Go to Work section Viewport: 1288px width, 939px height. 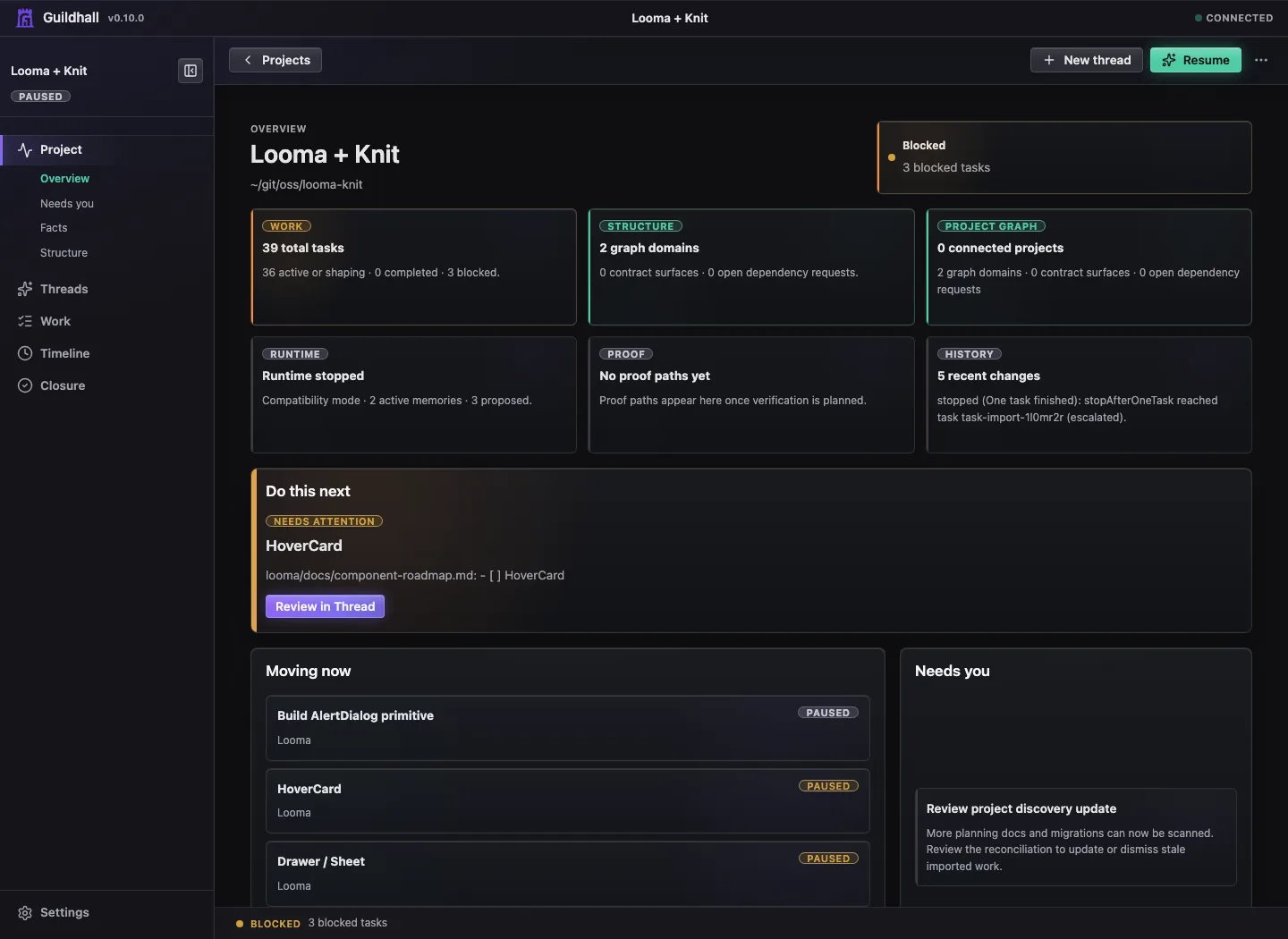click(106, 321)
